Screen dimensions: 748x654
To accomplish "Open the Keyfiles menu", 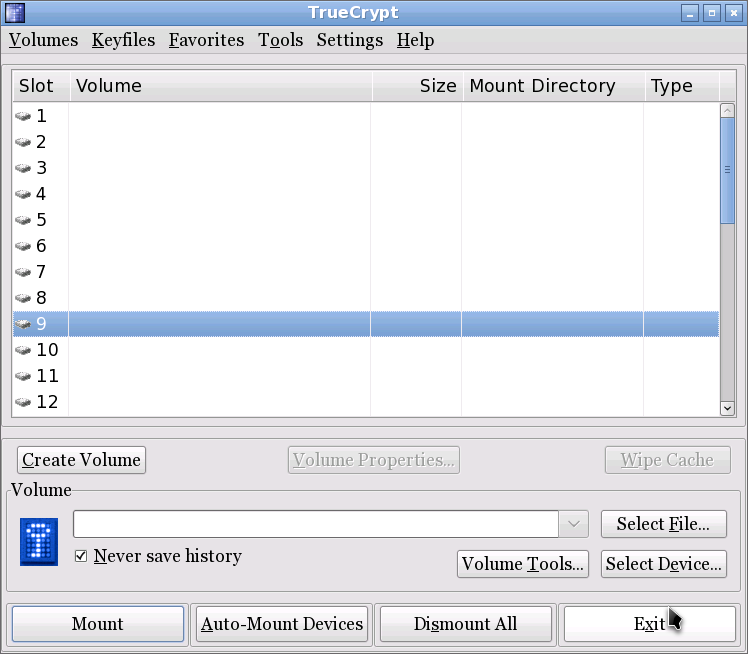I will [x=124, y=40].
